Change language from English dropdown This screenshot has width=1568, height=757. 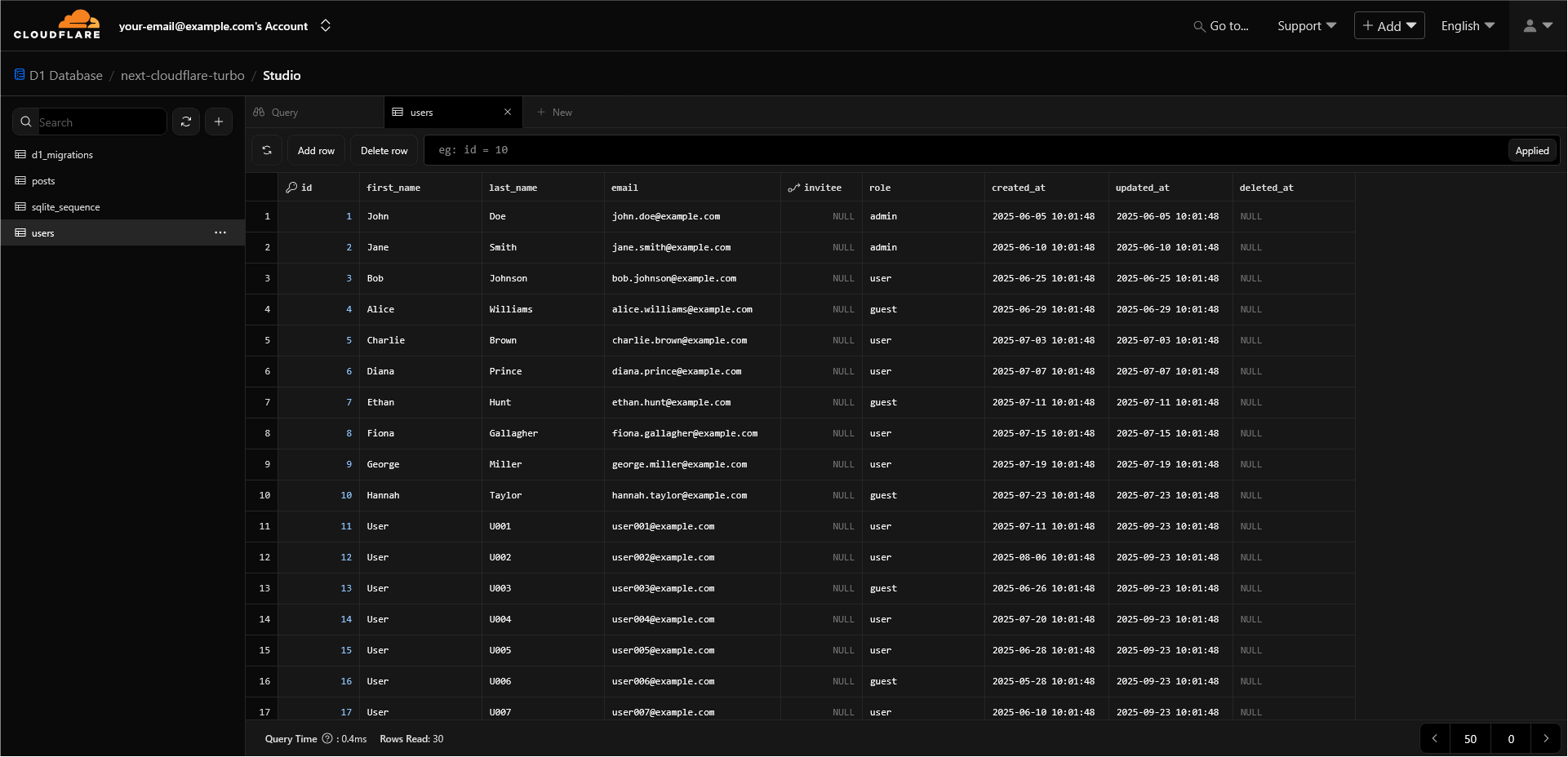[1468, 26]
